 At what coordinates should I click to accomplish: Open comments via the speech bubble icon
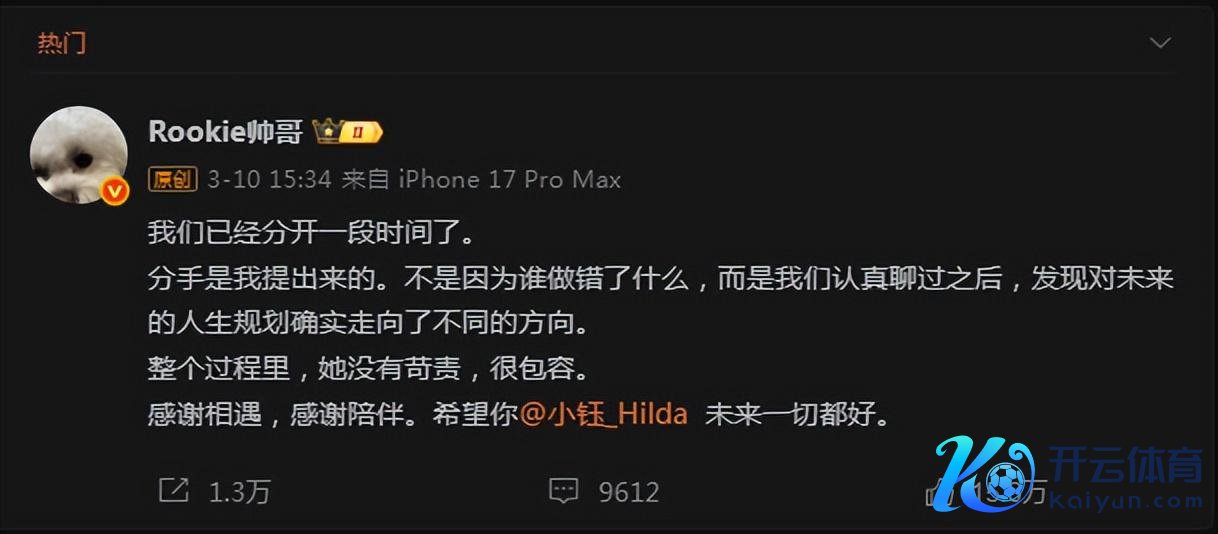[x=564, y=490]
